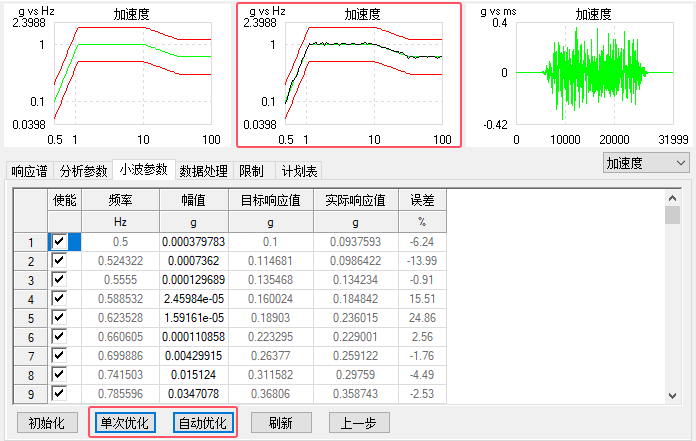Select the 小波参数 tab
Screen dimensions: 696x441
143,169
